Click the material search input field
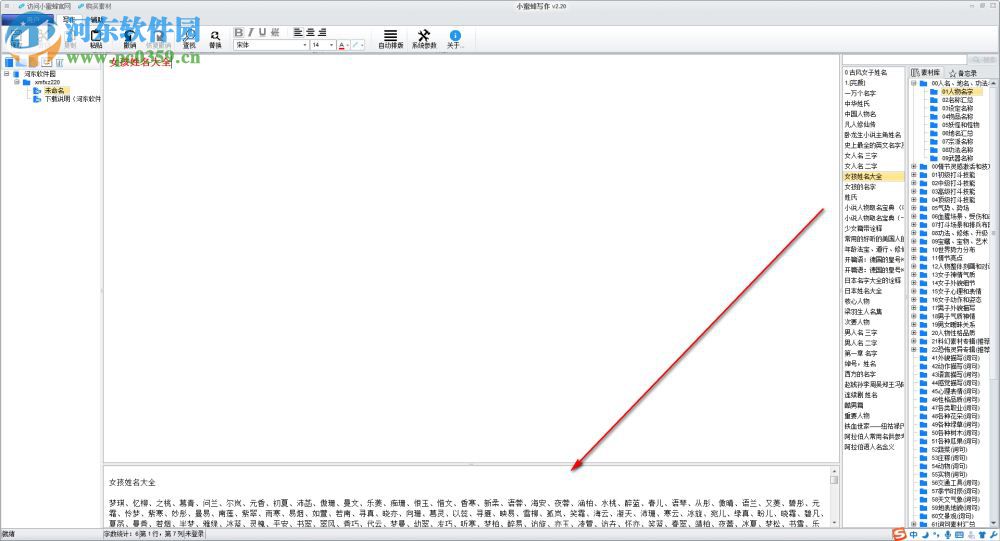The height and width of the screenshot is (541, 1000). pos(905,59)
